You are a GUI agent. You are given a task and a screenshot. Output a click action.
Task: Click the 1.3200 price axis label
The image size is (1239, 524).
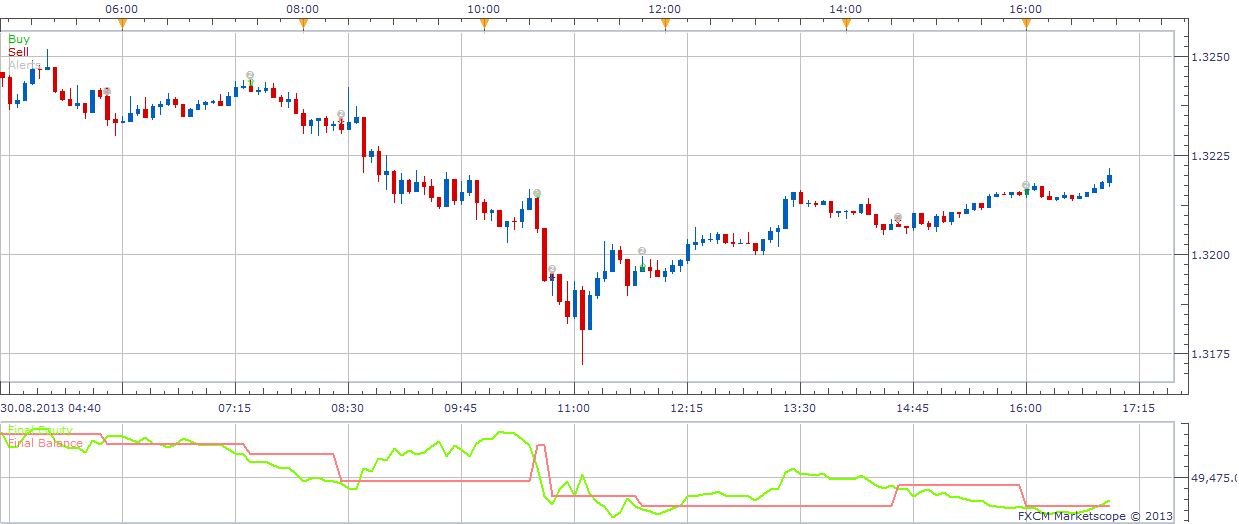click(1209, 255)
